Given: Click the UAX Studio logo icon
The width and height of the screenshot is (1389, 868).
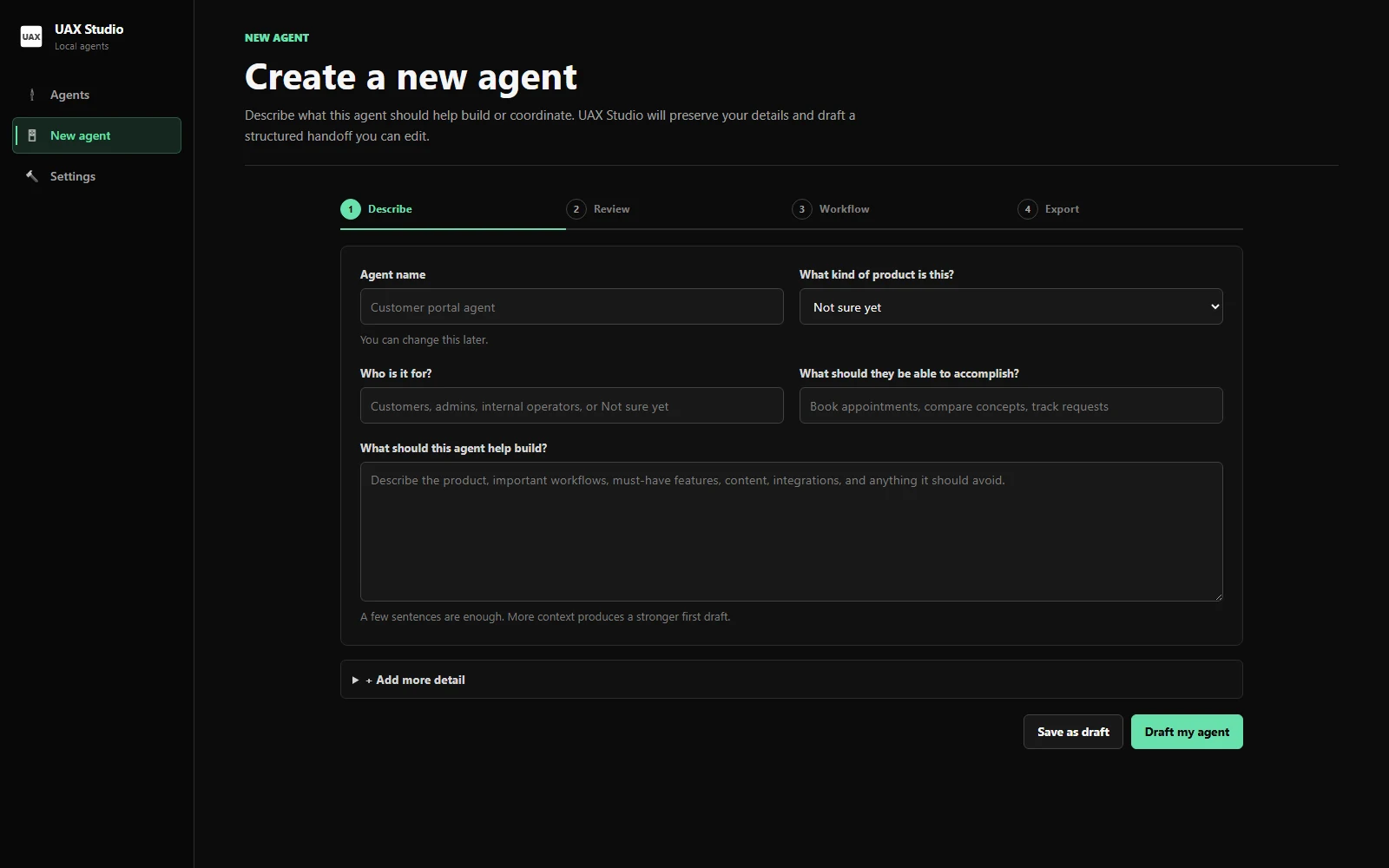Looking at the screenshot, I should point(31,36).
